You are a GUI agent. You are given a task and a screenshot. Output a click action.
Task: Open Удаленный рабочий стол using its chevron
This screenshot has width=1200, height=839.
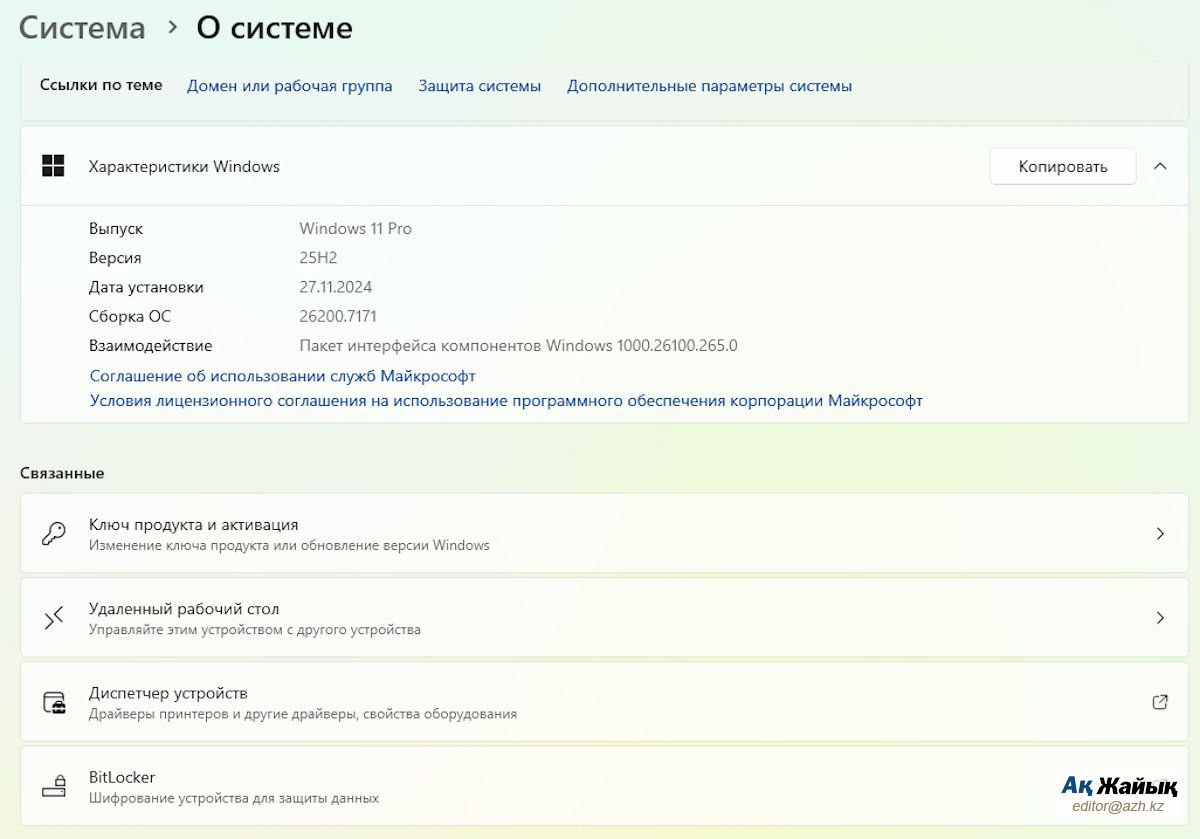(x=1160, y=617)
